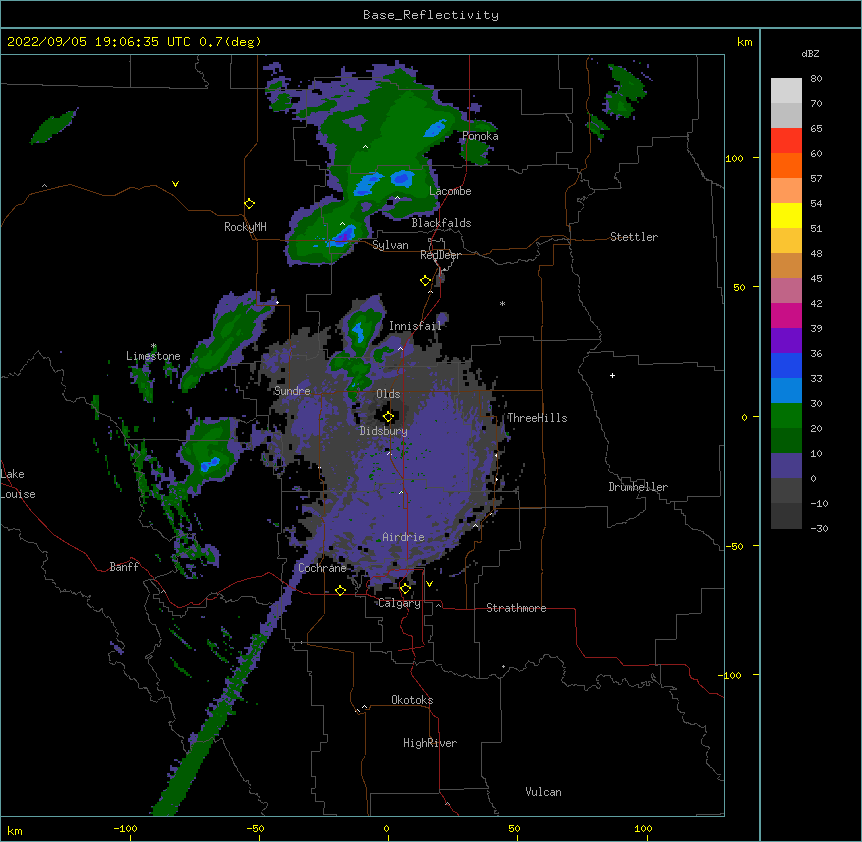Select the red 65–60 dBZ swatch
This screenshot has width=862, height=842.
click(x=786, y=141)
